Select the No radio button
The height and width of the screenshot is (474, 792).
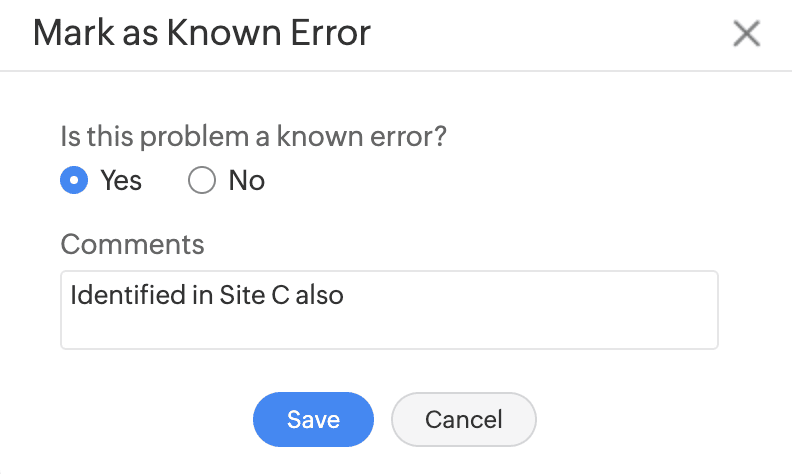202,181
